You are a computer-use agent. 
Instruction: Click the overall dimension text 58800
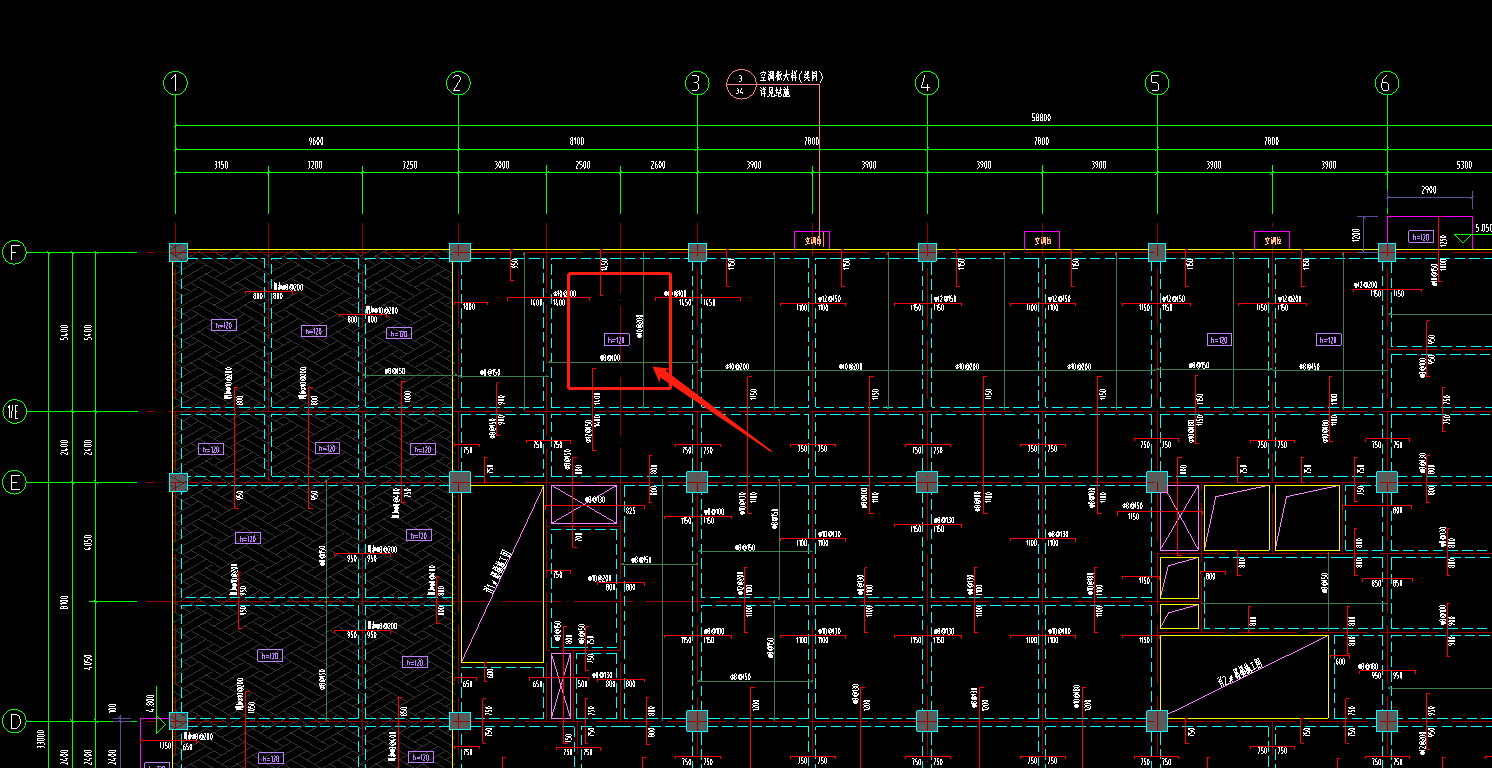tap(1041, 118)
